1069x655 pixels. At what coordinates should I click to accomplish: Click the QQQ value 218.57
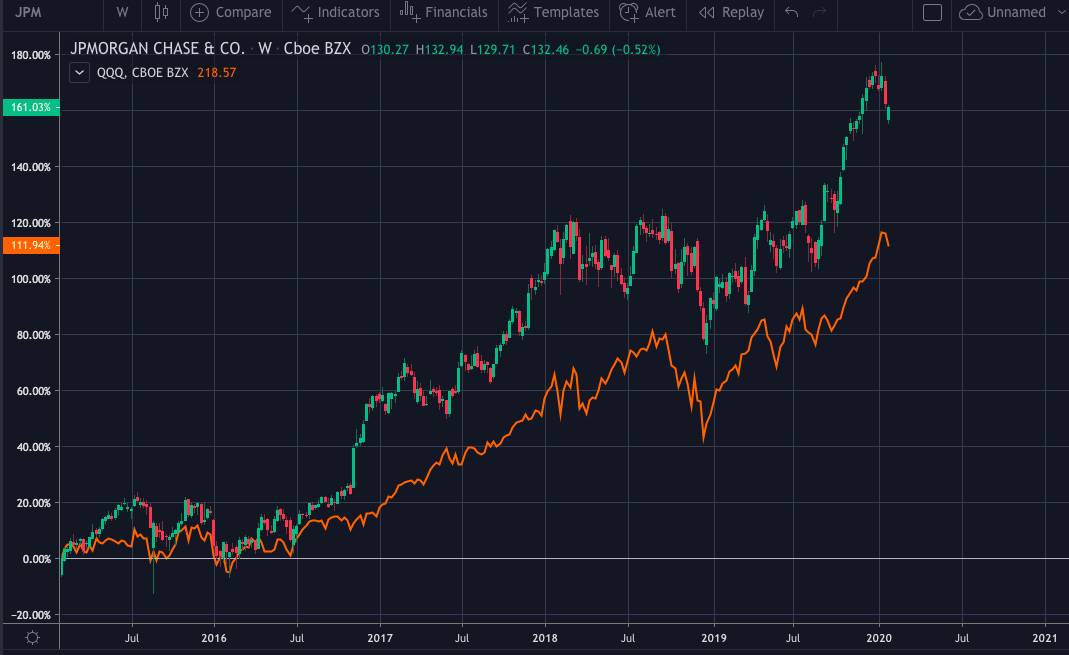[217, 73]
